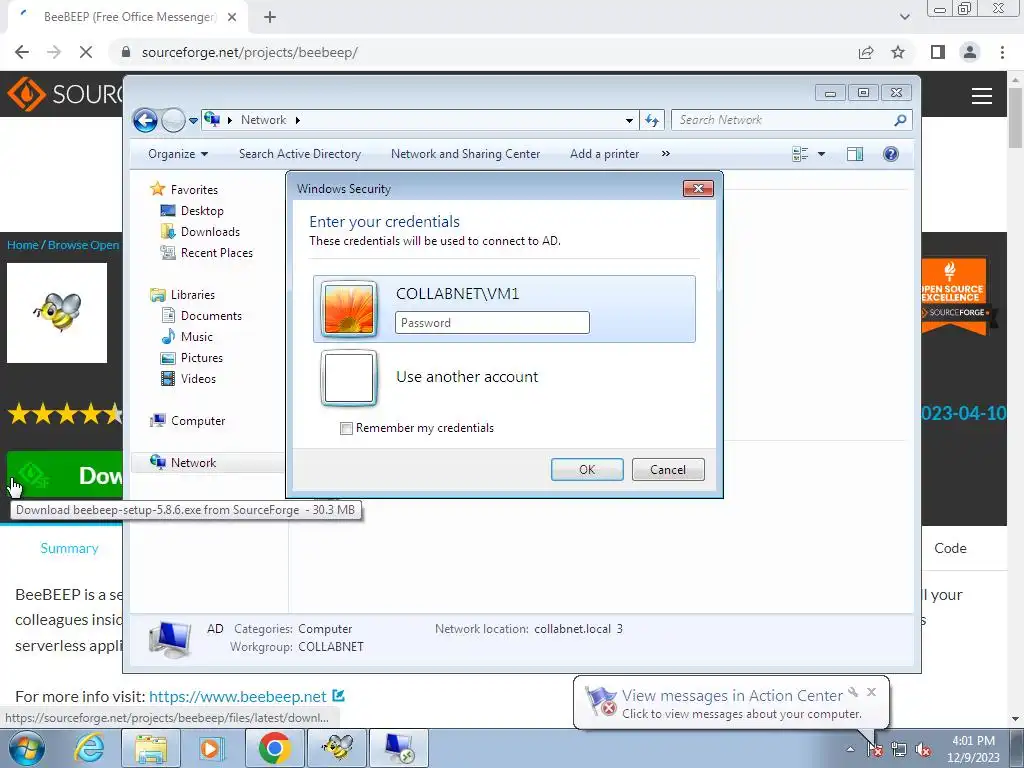Open Windows Media Player from taskbar

coord(211,748)
